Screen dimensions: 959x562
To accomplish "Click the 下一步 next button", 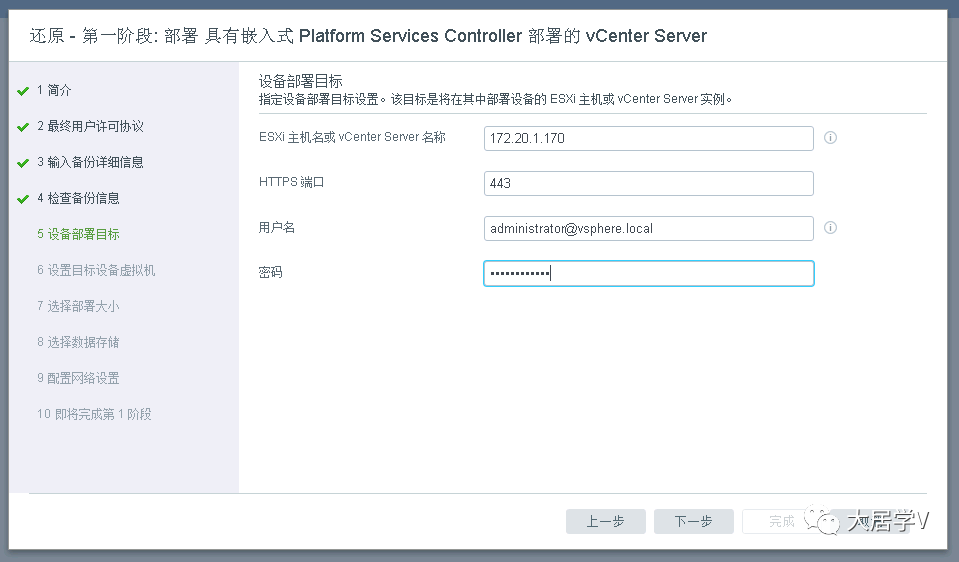I will 694,522.
